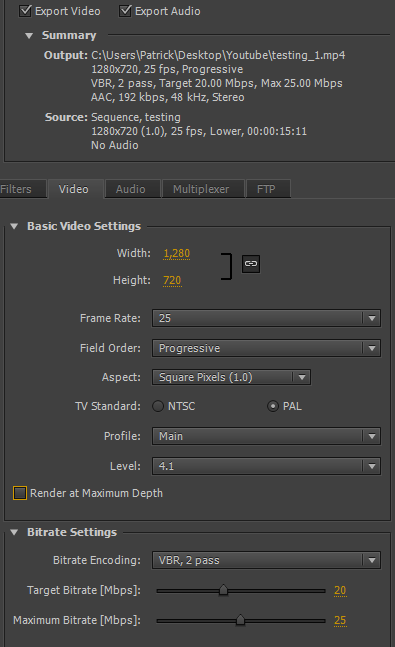Open the Aspect dropdown

[x=232, y=377]
